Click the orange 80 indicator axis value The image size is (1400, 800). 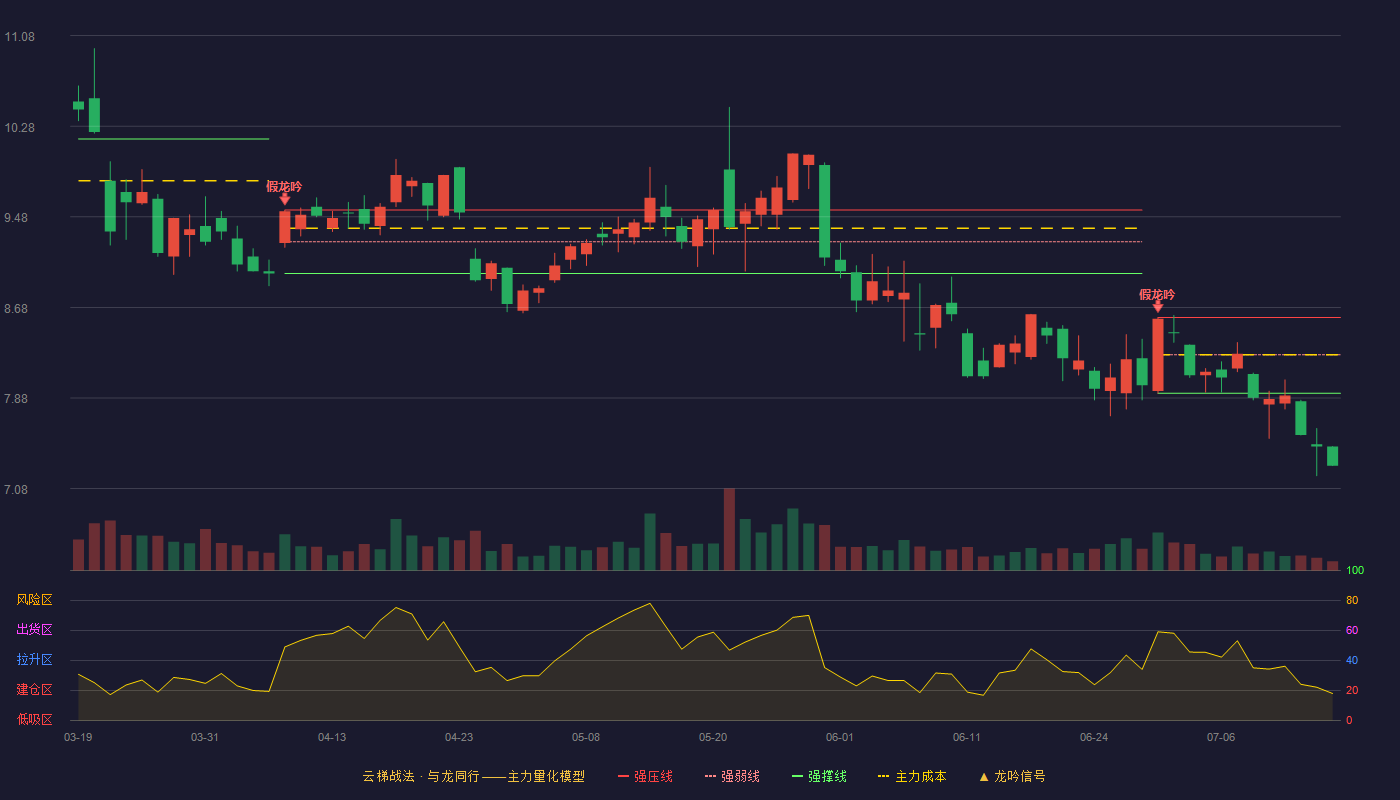click(x=1352, y=600)
